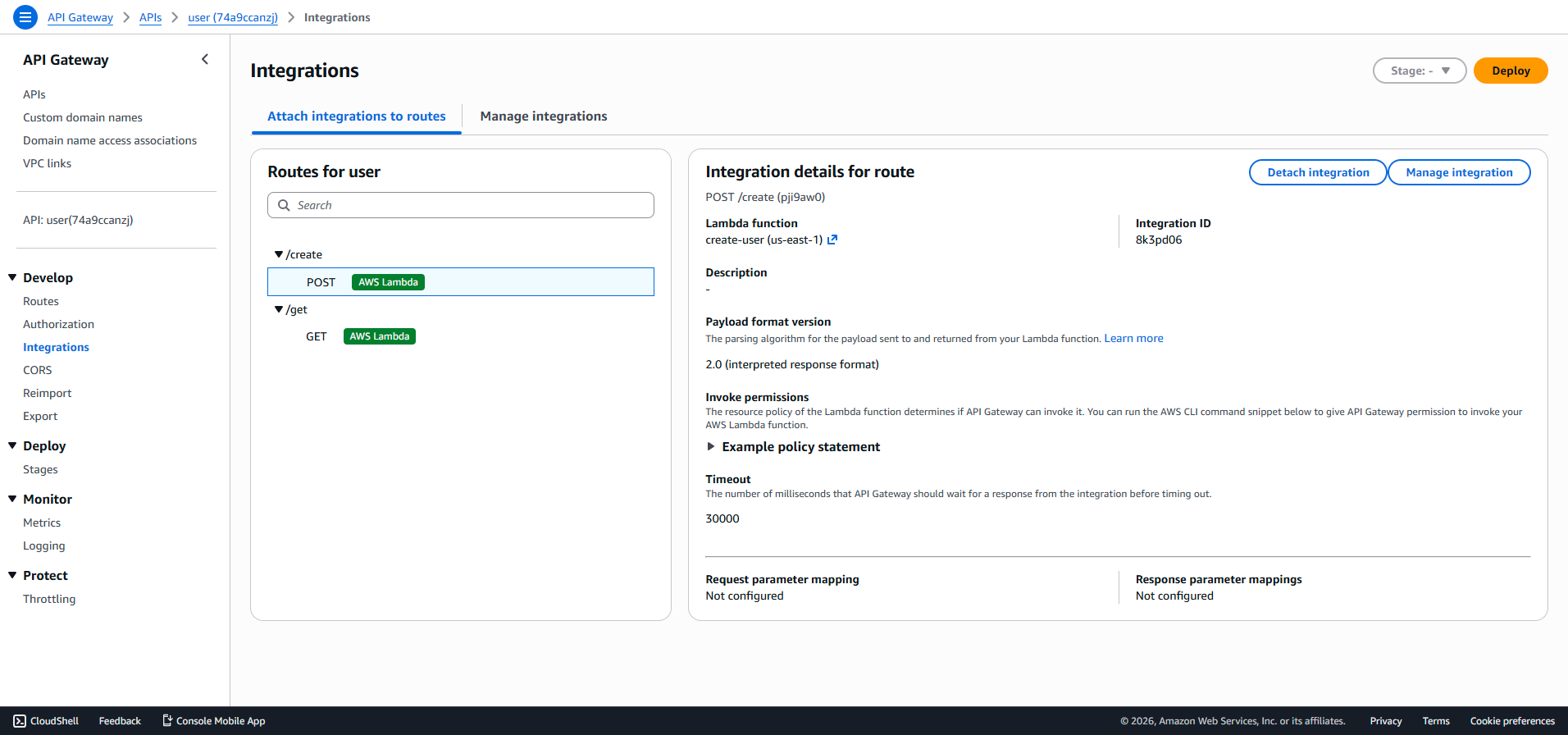This screenshot has height=735, width=1568.
Task: Click the CloudShell icon in footer
Action: [20, 721]
